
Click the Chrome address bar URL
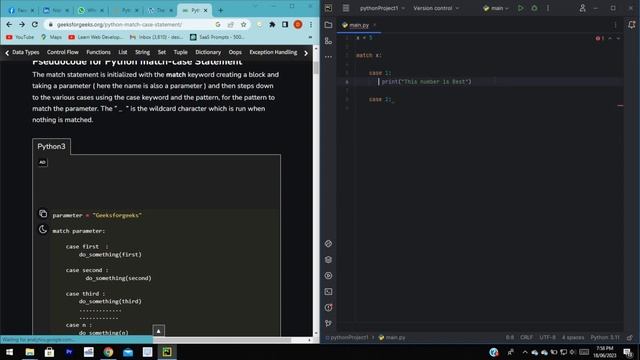[x=119, y=24]
